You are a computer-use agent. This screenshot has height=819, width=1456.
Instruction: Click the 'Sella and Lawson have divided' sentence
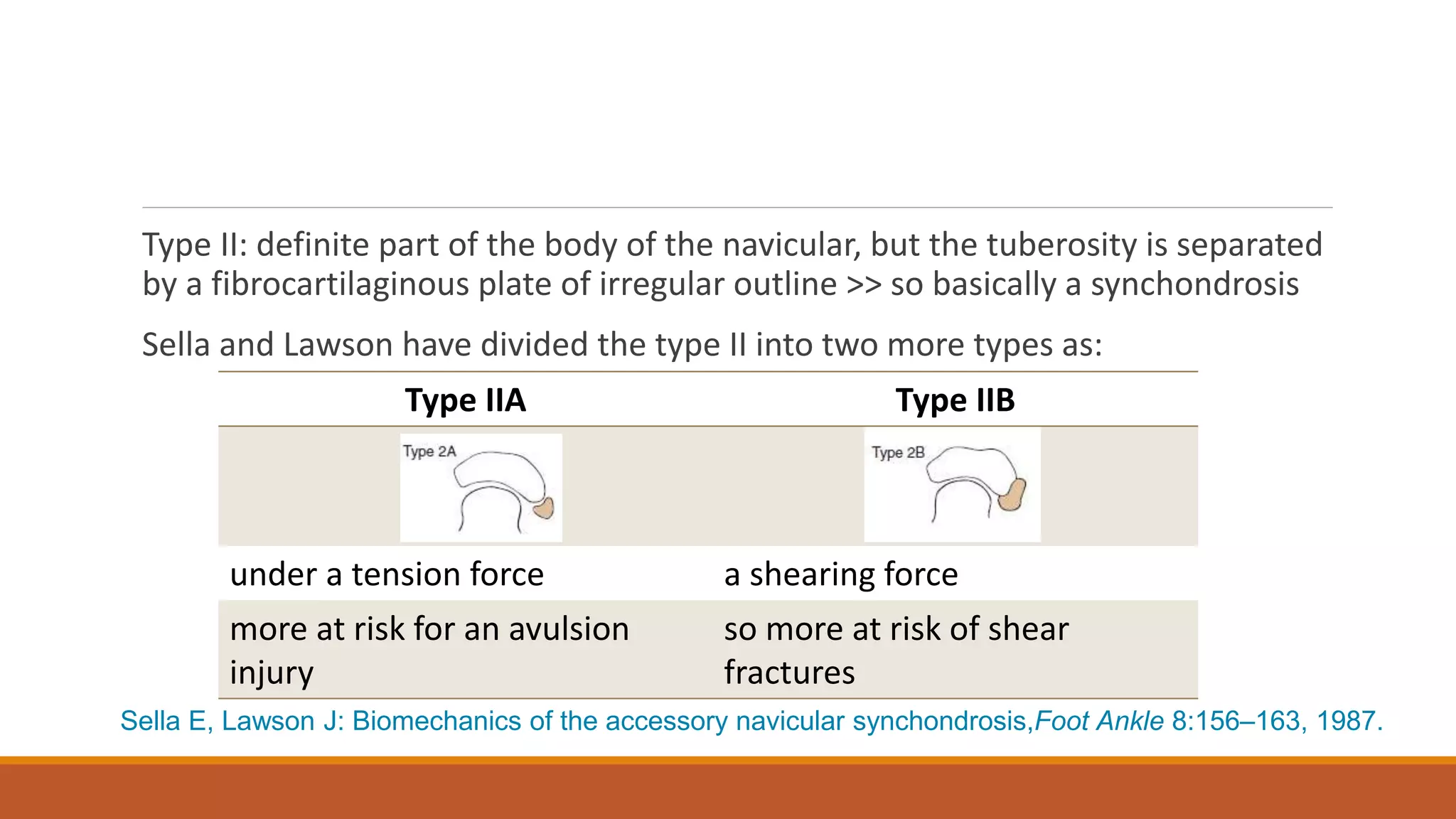click(622, 345)
